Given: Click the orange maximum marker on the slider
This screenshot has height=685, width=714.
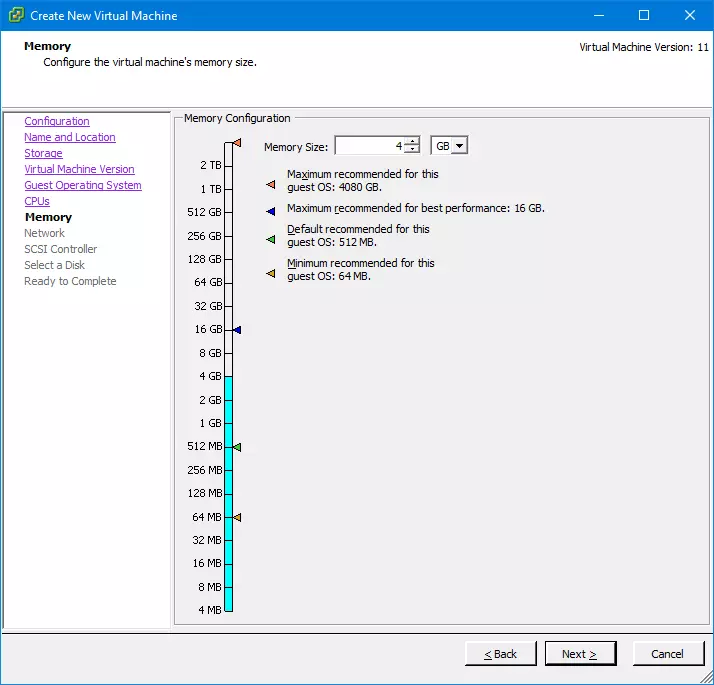Looking at the screenshot, I should point(237,143).
